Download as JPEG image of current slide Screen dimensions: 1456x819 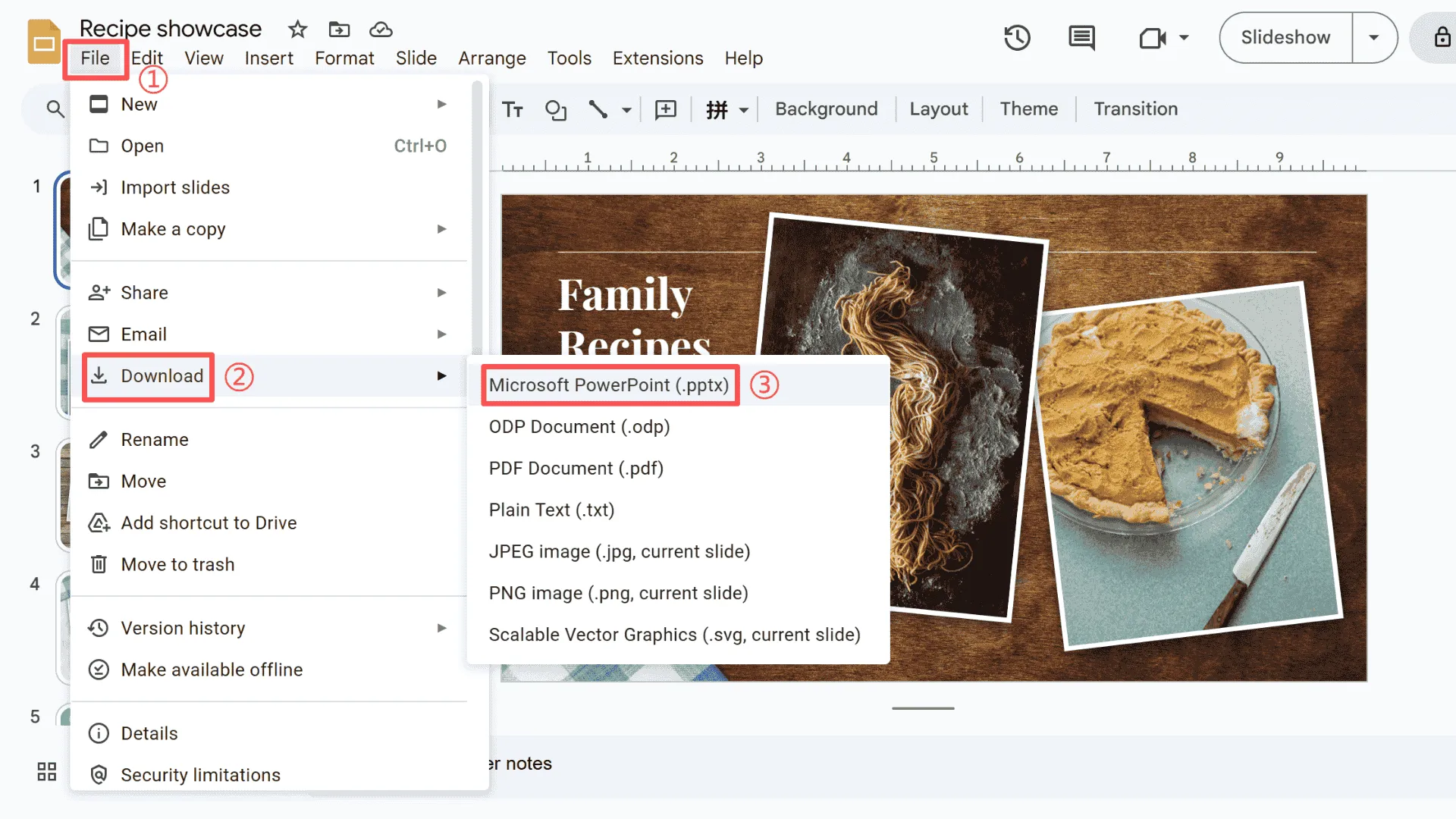click(678, 552)
